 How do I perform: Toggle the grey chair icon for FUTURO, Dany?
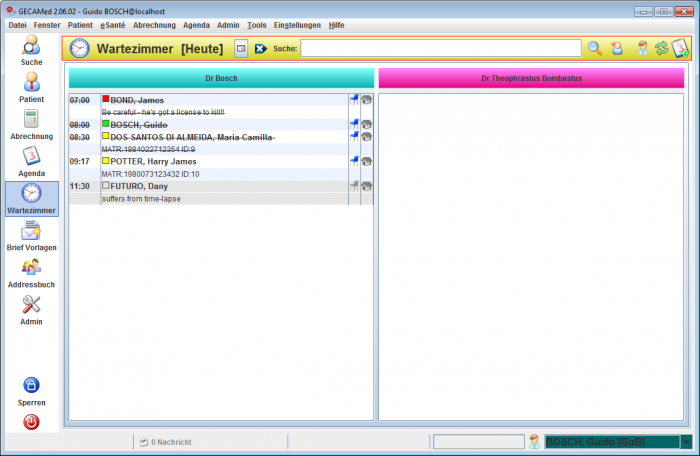[354, 185]
